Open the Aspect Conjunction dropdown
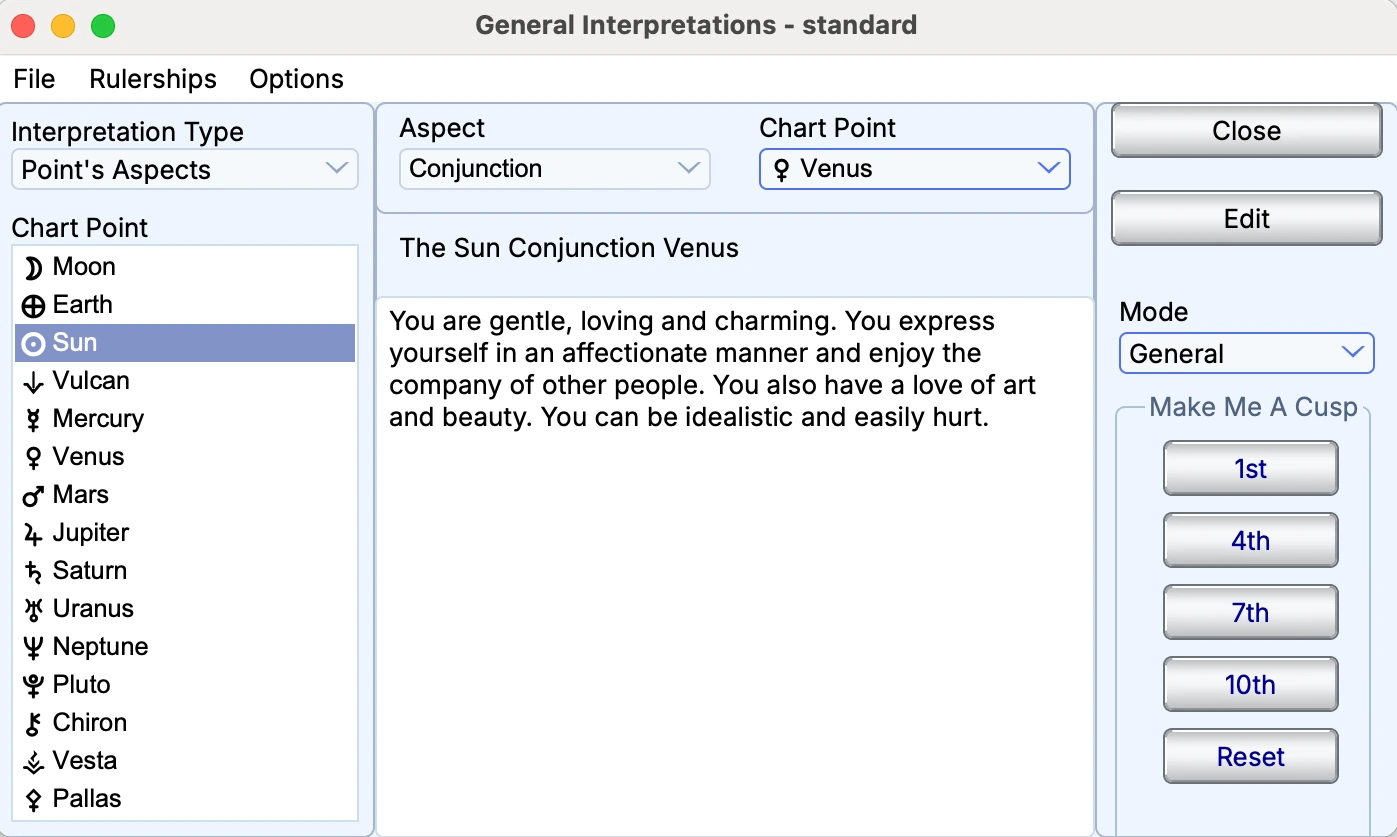Screen dimensions: 1397x837 555,168
